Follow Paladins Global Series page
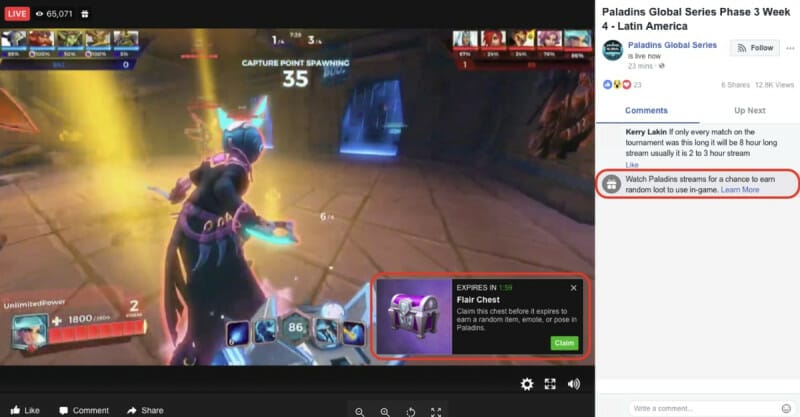Image resolution: width=800 pixels, height=417 pixels. (755, 48)
